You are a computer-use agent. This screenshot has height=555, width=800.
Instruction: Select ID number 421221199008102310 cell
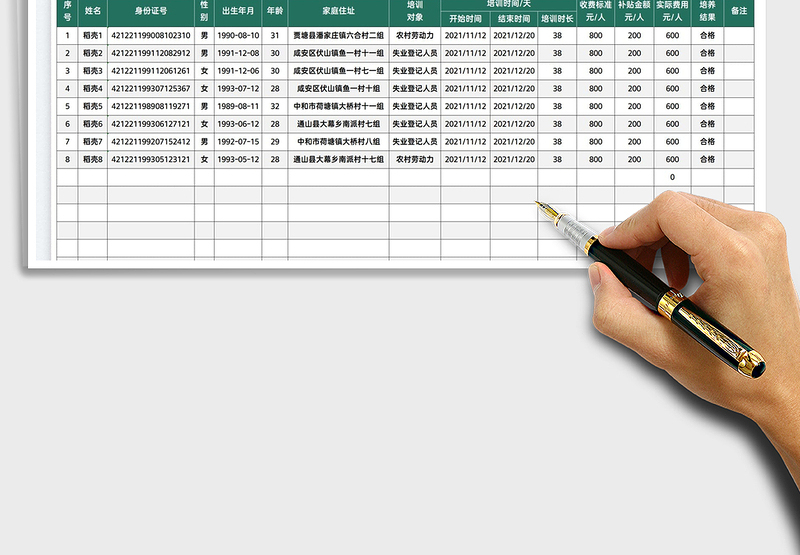[x=151, y=35]
